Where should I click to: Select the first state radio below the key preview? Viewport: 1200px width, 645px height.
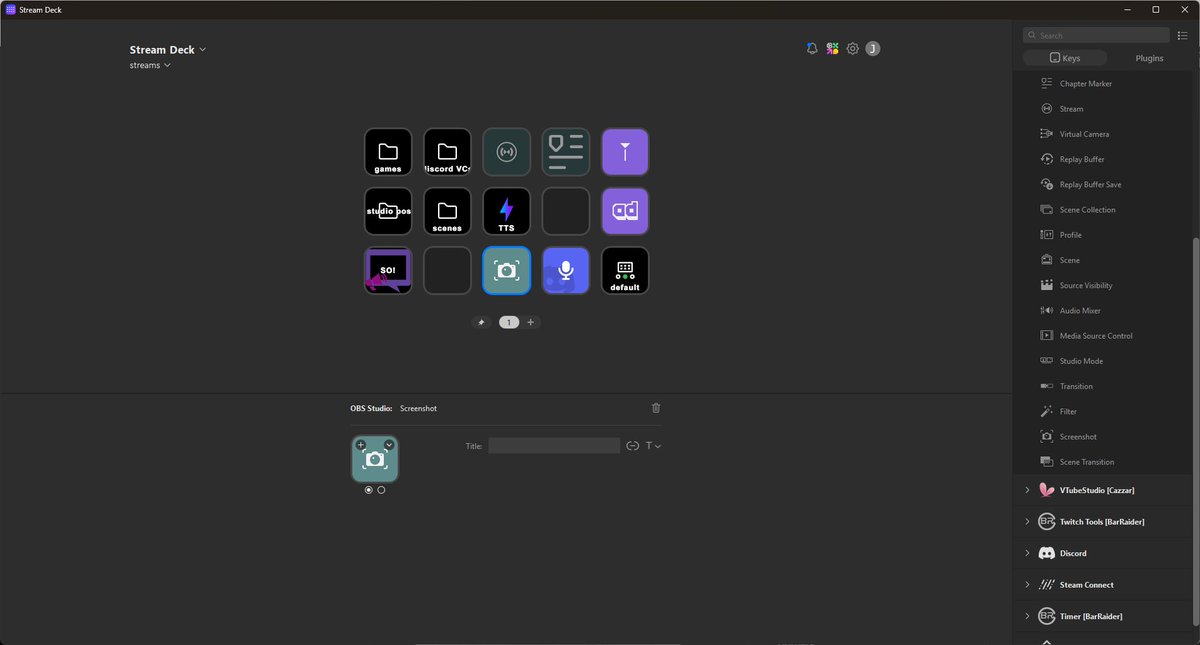coord(368,490)
